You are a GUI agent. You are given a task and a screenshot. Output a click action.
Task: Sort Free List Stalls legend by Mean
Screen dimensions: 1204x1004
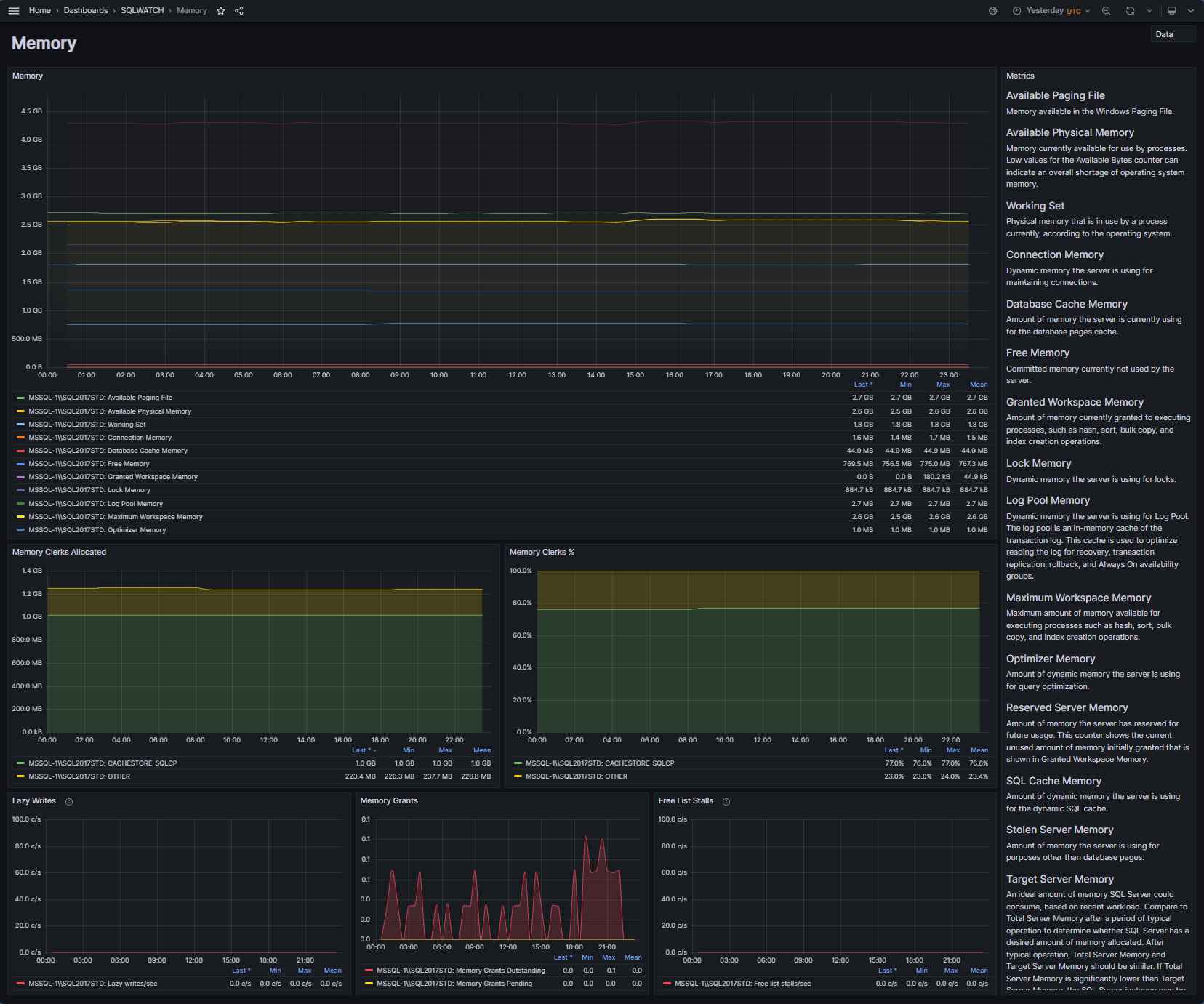pyautogui.click(x=979, y=971)
